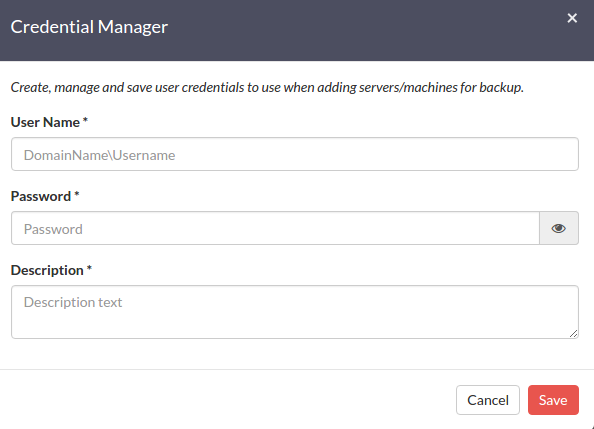This screenshot has width=594, height=429.
Task: Click the required asterisk beside Password
Action: click(77, 194)
